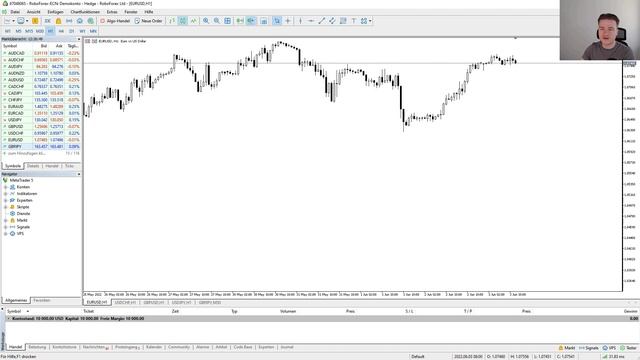Expand the Markt tree node
The image size is (640, 360).
(6, 220)
